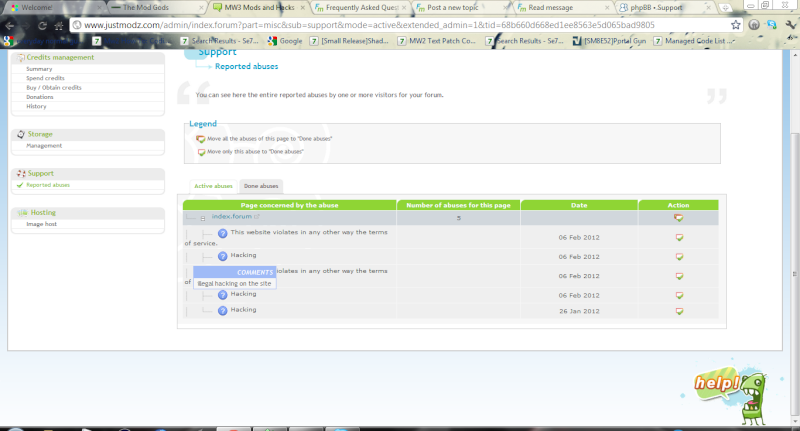Viewport: 800px width, 431px height.
Task: Switch to the Read message browser tab
Action: (x=562, y=8)
